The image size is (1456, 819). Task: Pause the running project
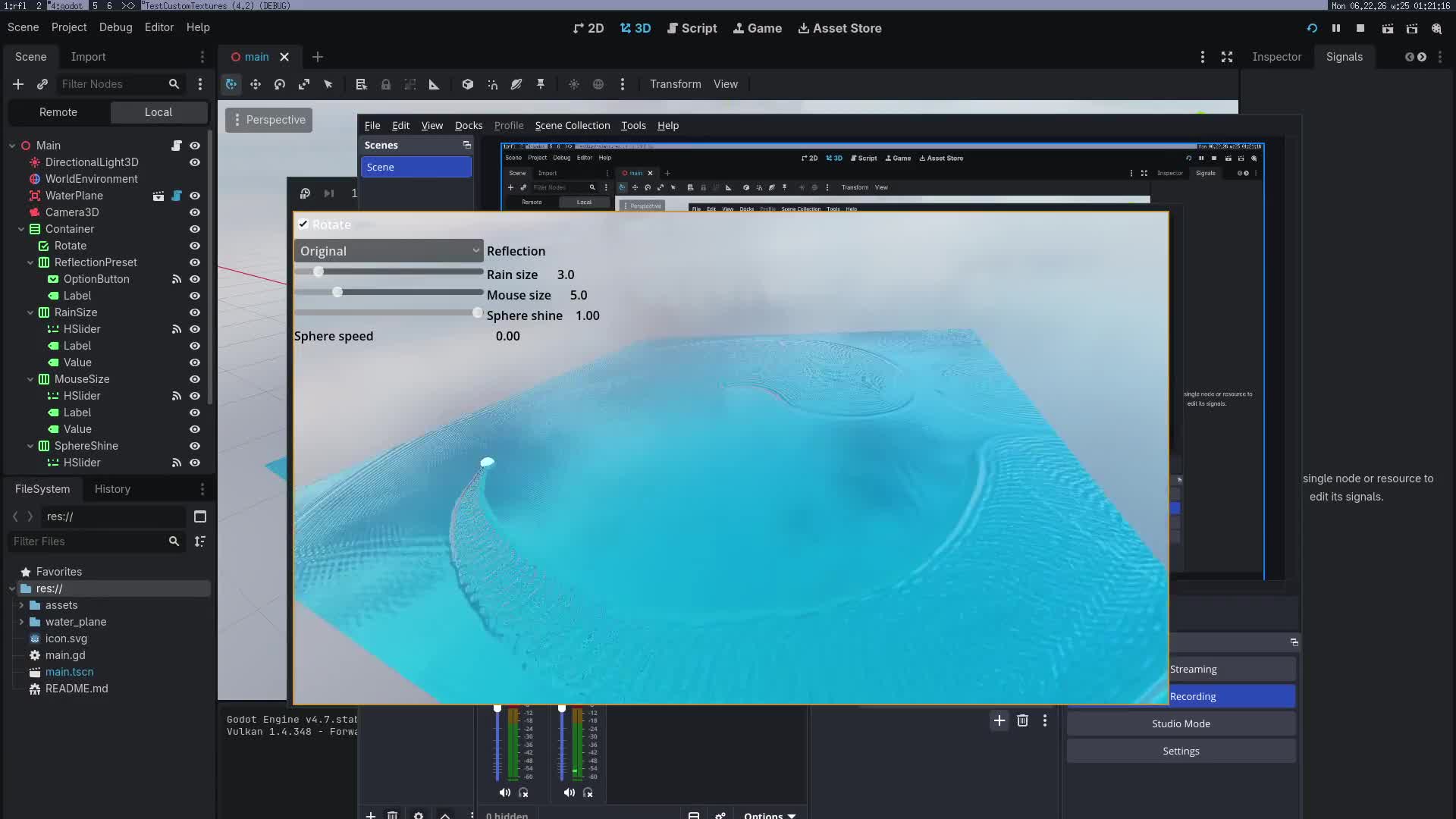[1336, 28]
